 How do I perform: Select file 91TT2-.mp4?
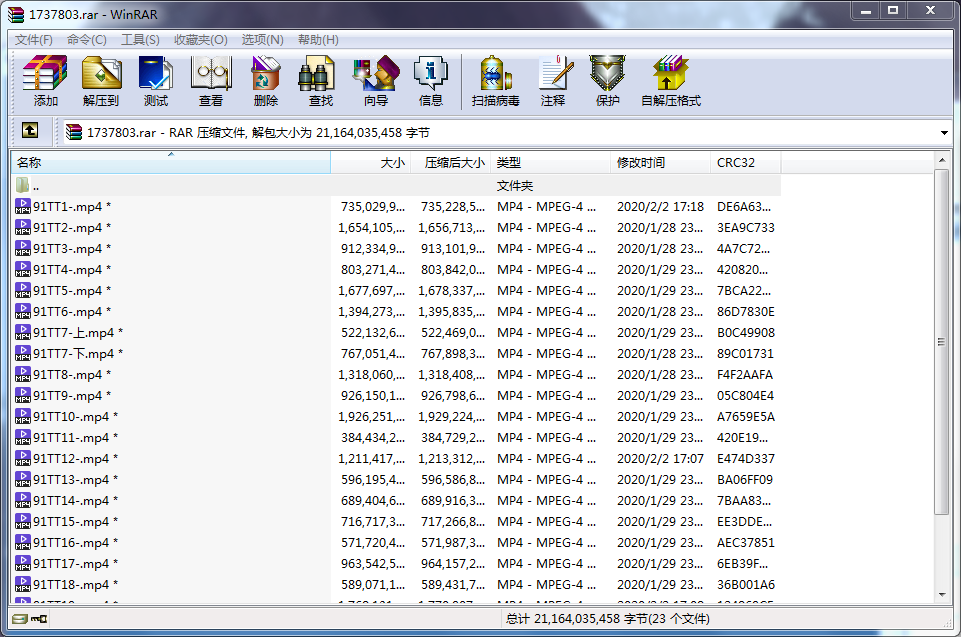pyautogui.click(x=72, y=227)
